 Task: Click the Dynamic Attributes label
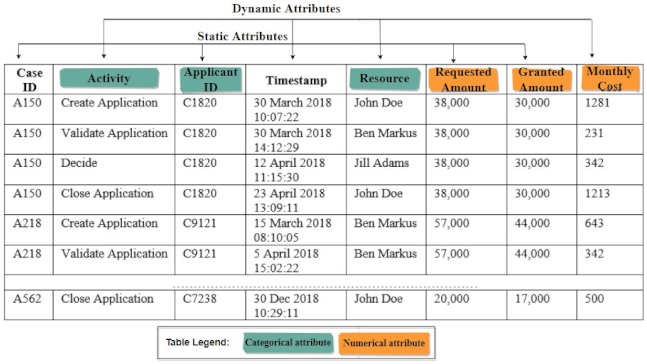286,9
